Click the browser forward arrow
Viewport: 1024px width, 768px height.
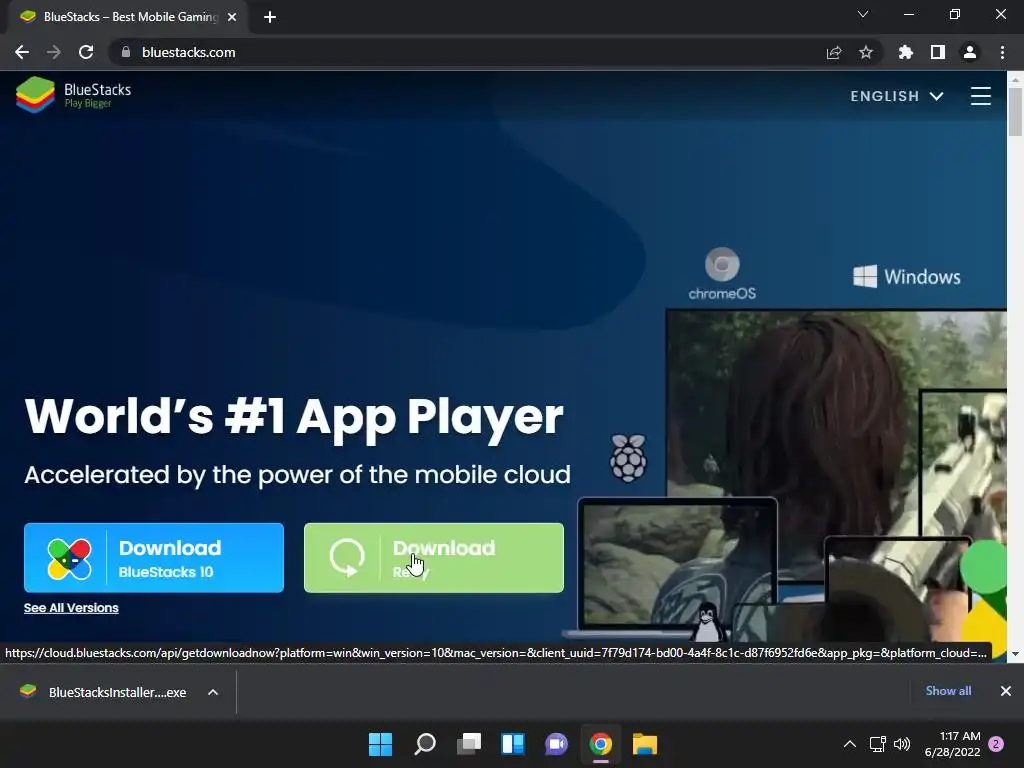[54, 52]
